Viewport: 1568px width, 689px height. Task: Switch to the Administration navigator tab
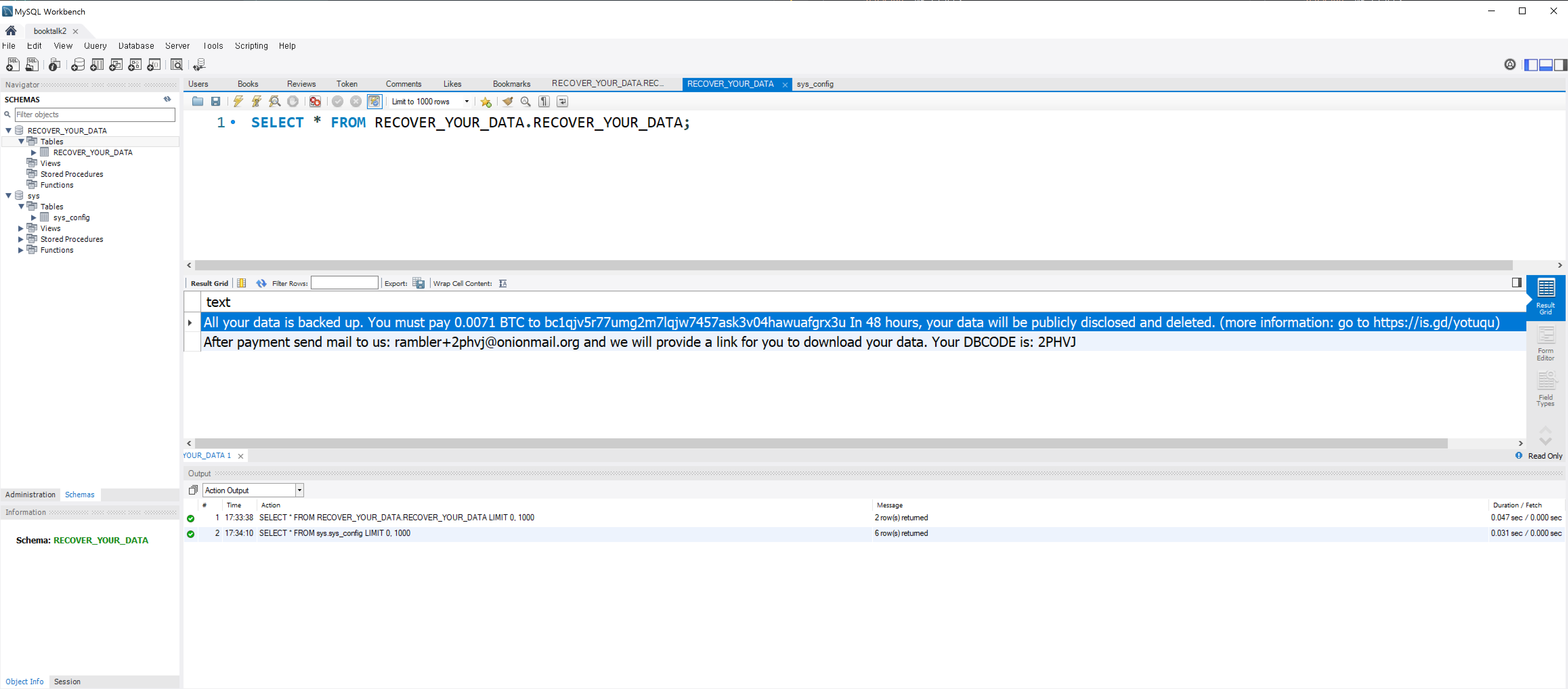(30, 495)
